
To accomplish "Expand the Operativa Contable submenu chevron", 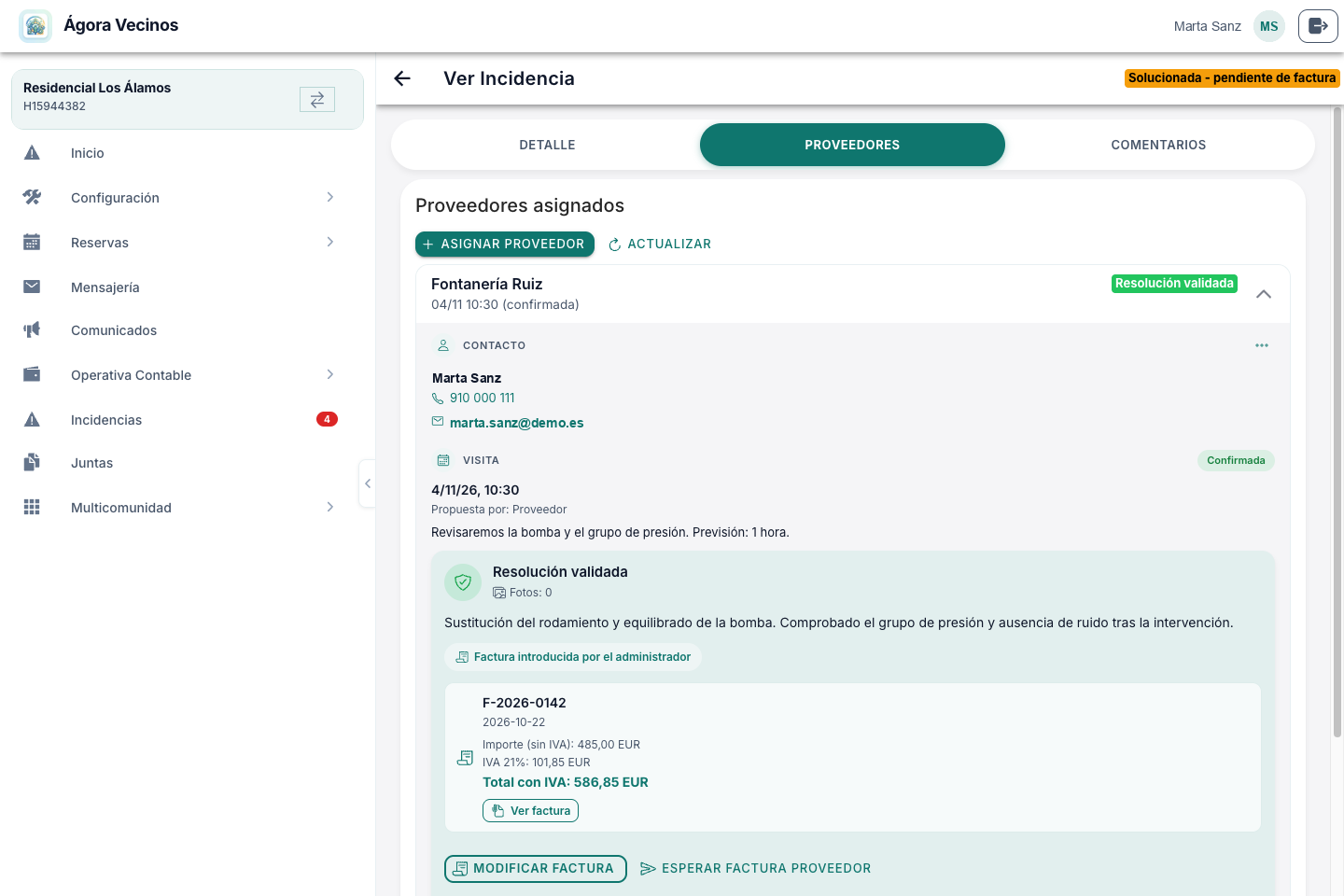I will click(x=330, y=374).
